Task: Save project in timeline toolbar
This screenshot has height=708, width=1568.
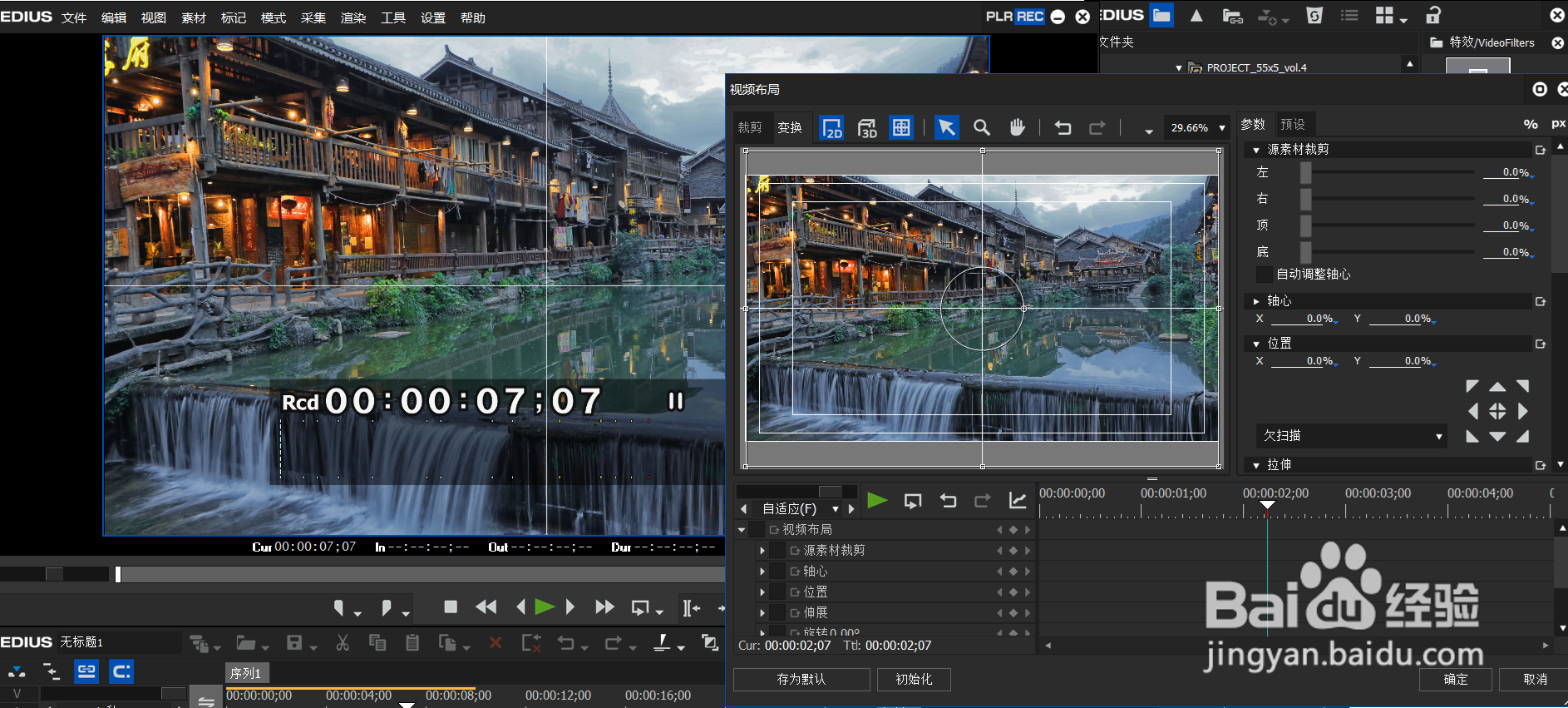Action: [x=294, y=642]
